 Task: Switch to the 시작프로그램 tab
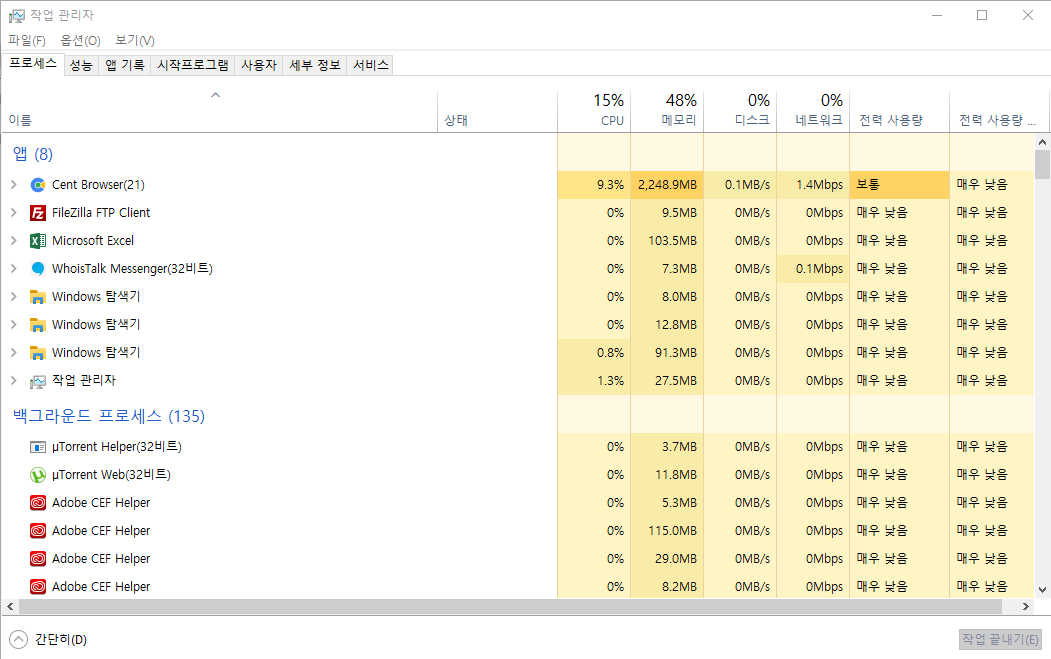pyautogui.click(x=192, y=65)
